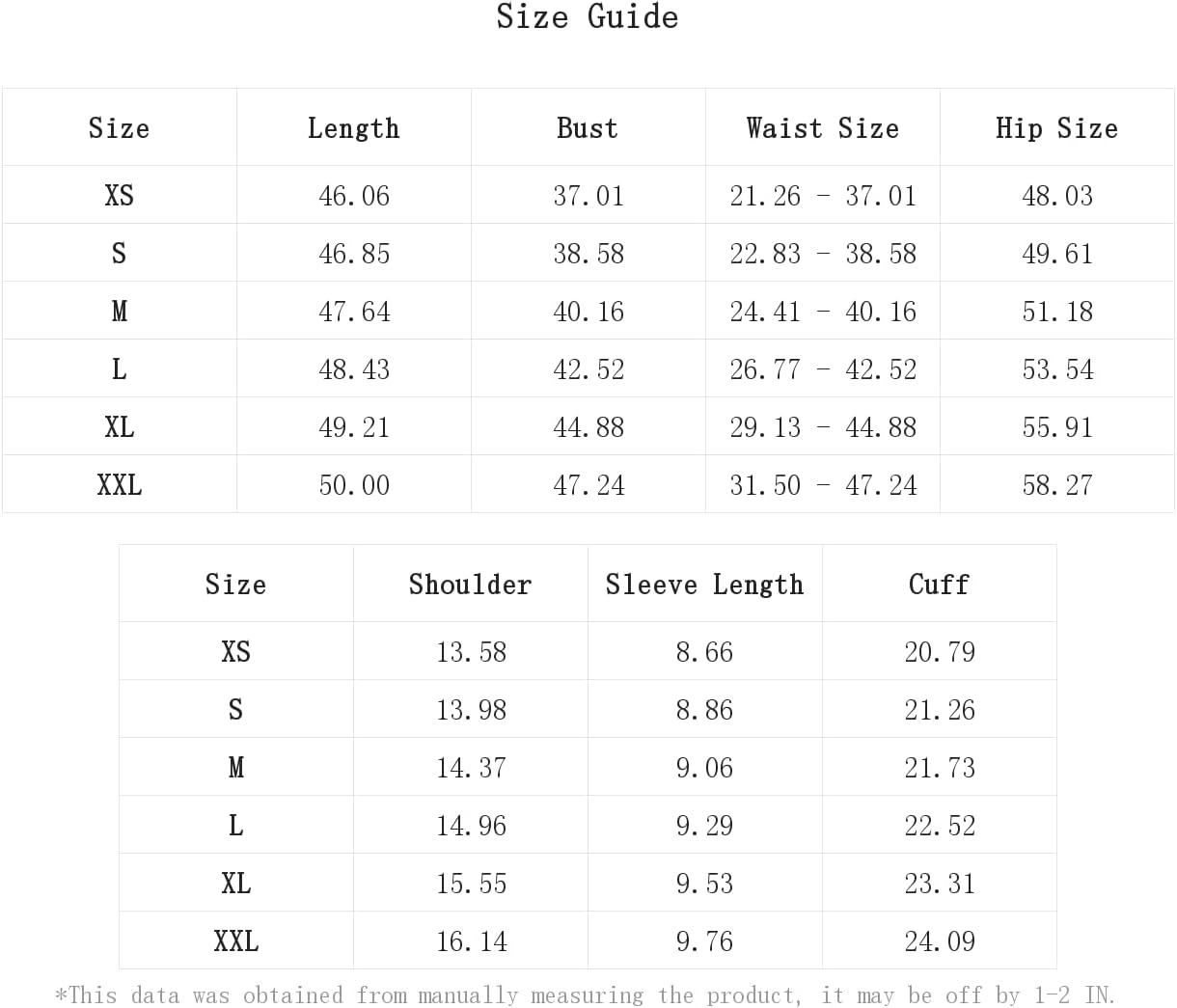The image size is (1177, 1008).
Task: Select the bust value 40.16
Action: pyautogui.click(x=588, y=312)
